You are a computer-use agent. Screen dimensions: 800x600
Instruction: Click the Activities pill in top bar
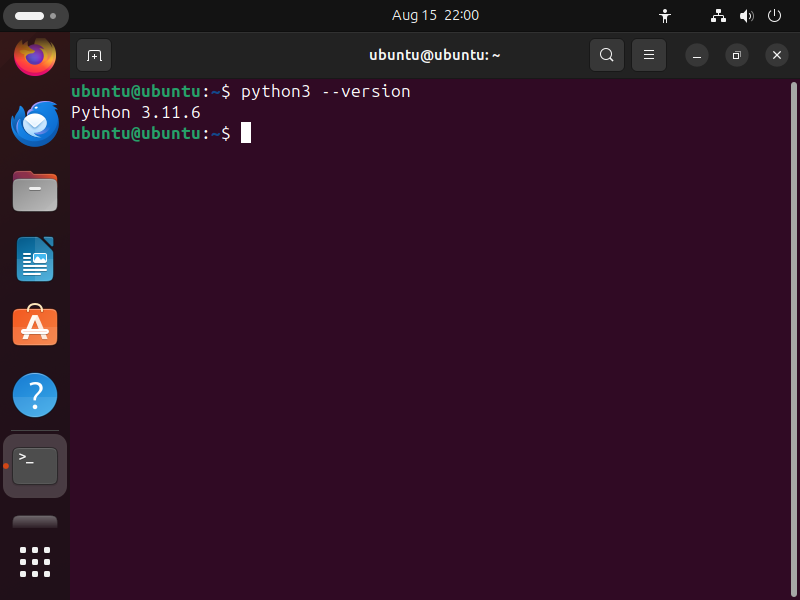36,16
